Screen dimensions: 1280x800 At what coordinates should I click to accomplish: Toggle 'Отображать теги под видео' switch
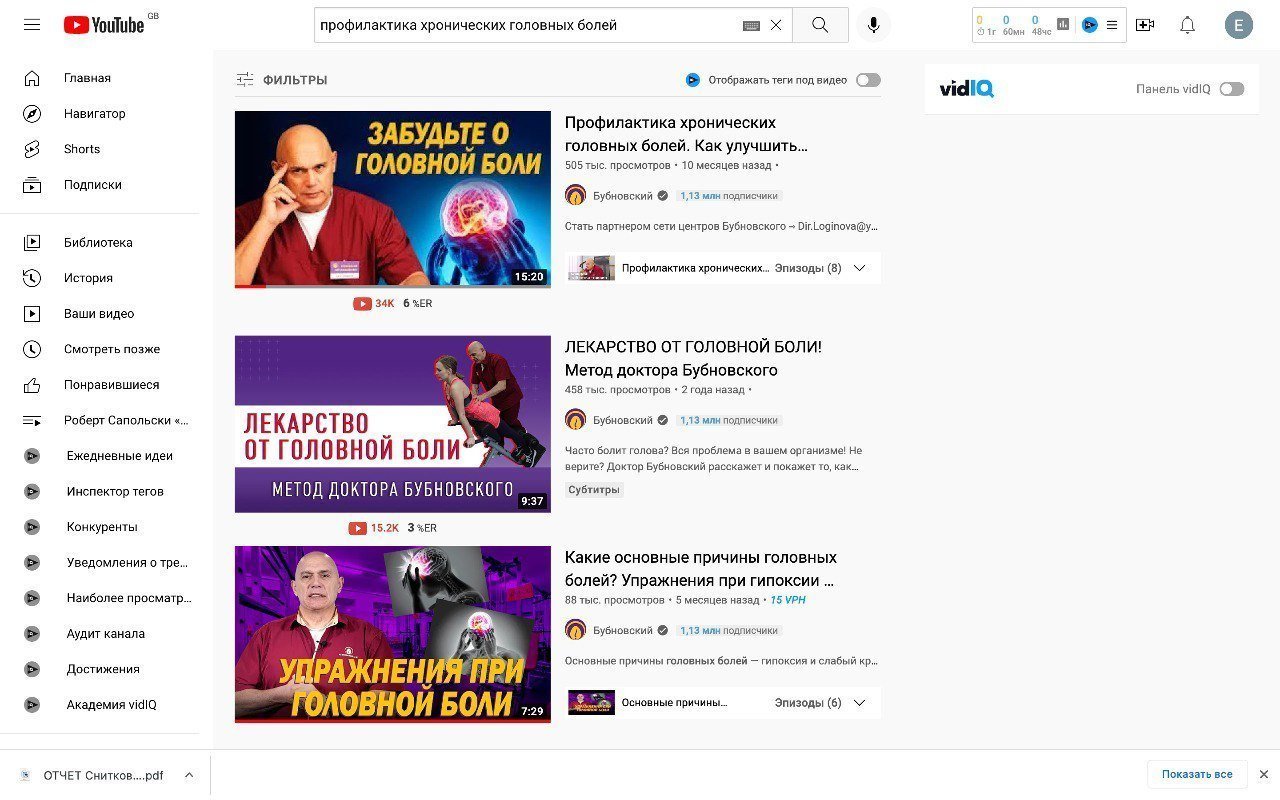(x=868, y=80)
